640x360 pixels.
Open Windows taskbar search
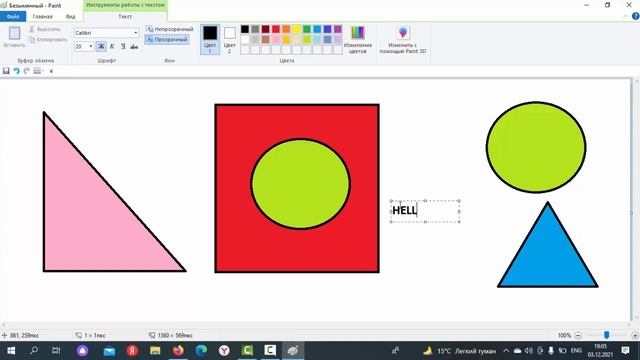pyautogui.click(x=34, y=351)
